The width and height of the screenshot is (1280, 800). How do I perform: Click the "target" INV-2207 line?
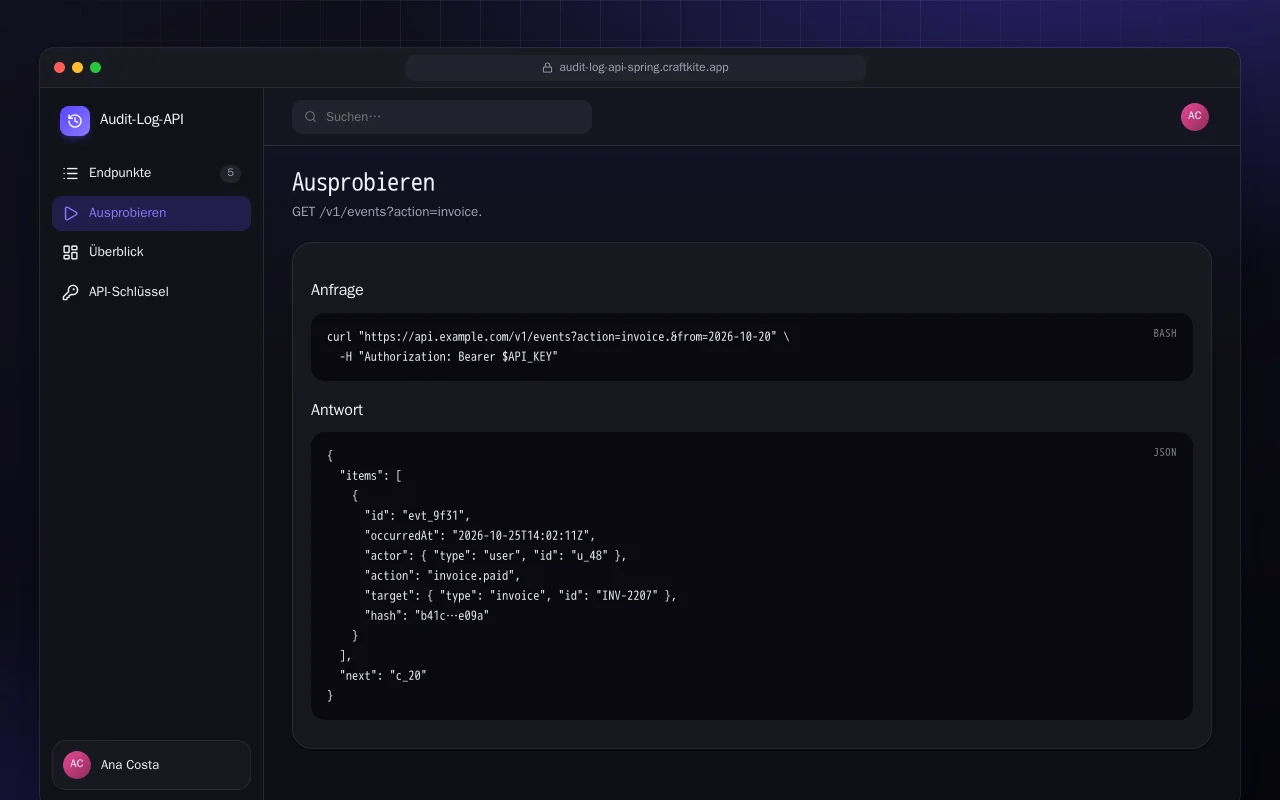[x=521, y=596]
